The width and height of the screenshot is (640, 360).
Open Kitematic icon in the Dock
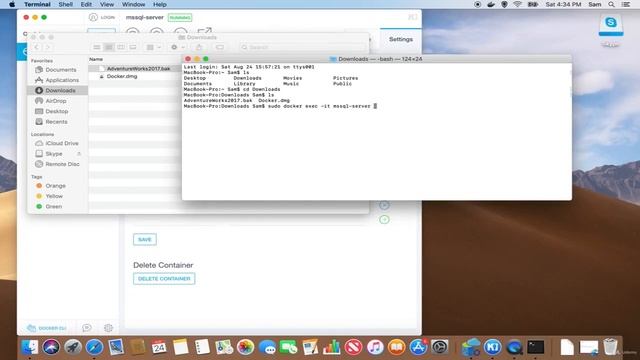tap(493, 347)
